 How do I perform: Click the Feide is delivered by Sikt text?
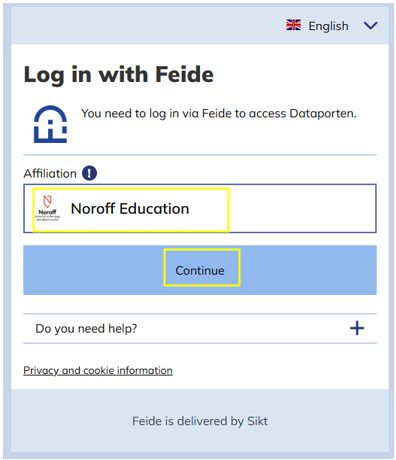(200, 421)
